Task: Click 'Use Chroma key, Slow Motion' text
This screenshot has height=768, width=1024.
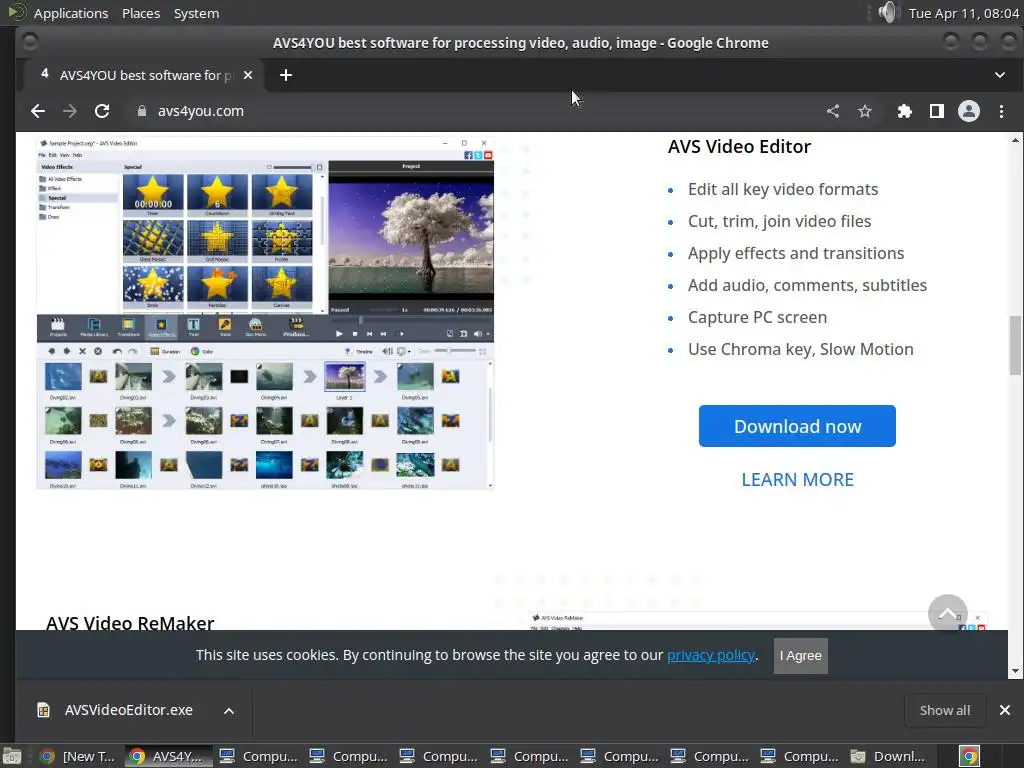Action: pos(800,349)
